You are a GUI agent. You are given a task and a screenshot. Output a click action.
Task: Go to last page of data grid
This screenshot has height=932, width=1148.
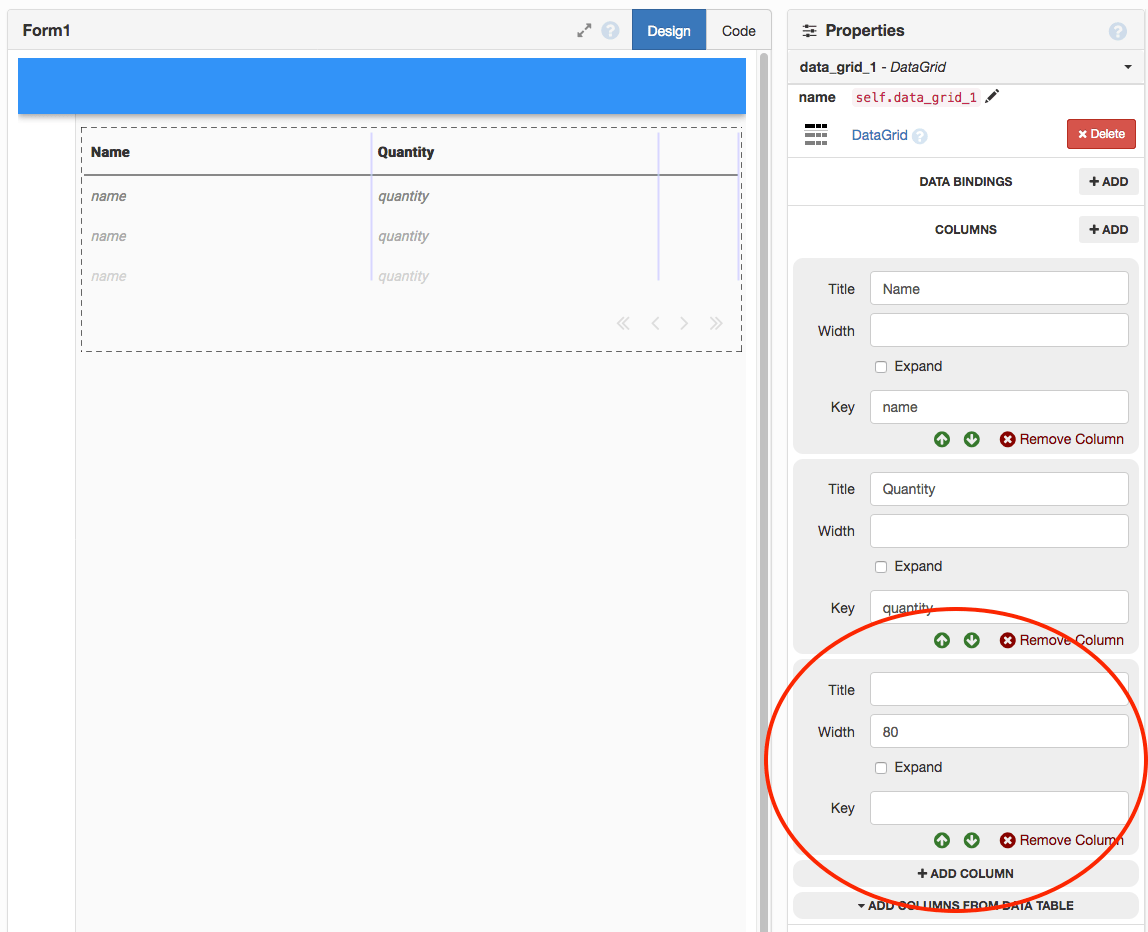[x=716, y=324]
